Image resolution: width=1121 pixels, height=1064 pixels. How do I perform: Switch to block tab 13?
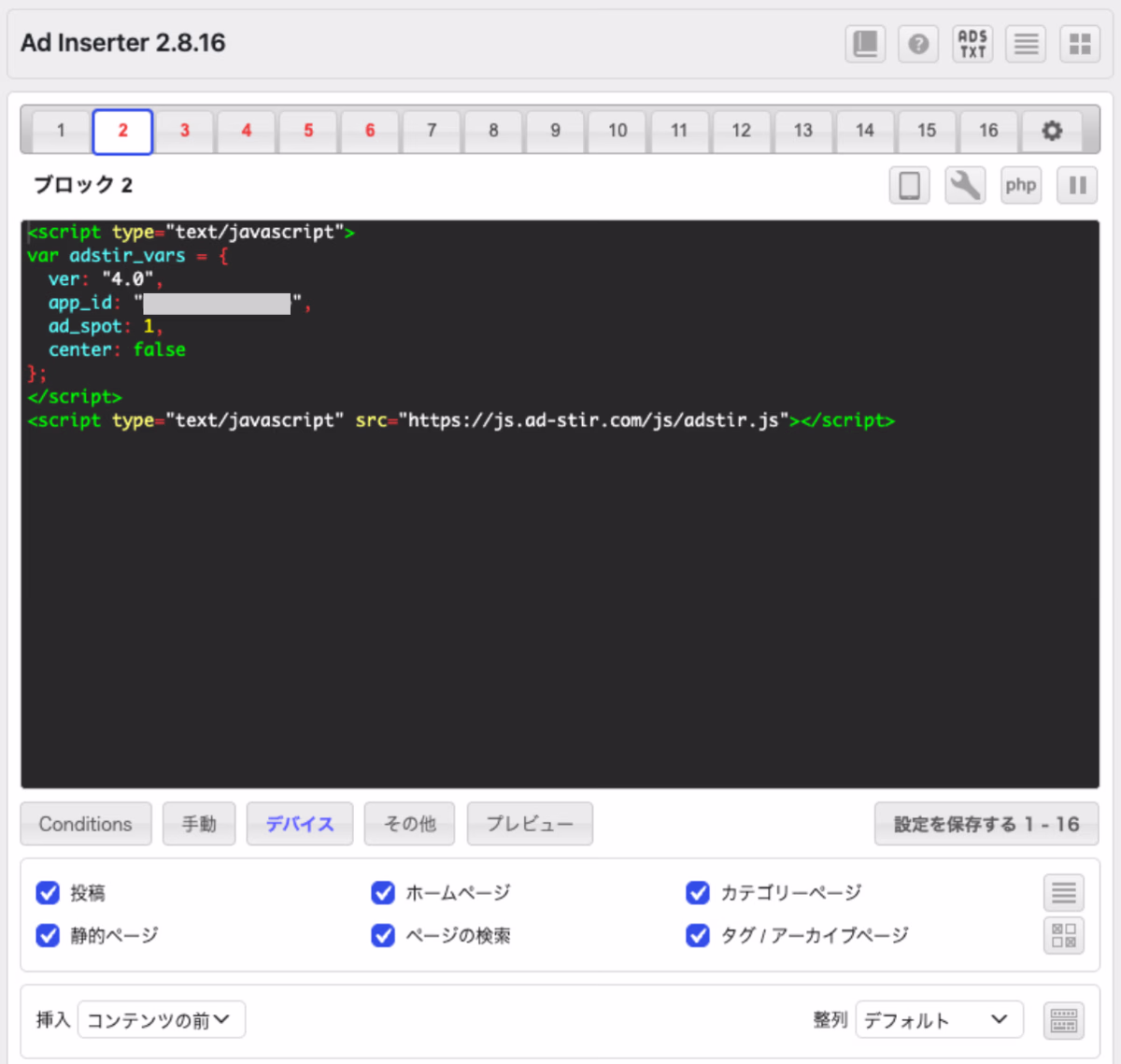[802, 131]
